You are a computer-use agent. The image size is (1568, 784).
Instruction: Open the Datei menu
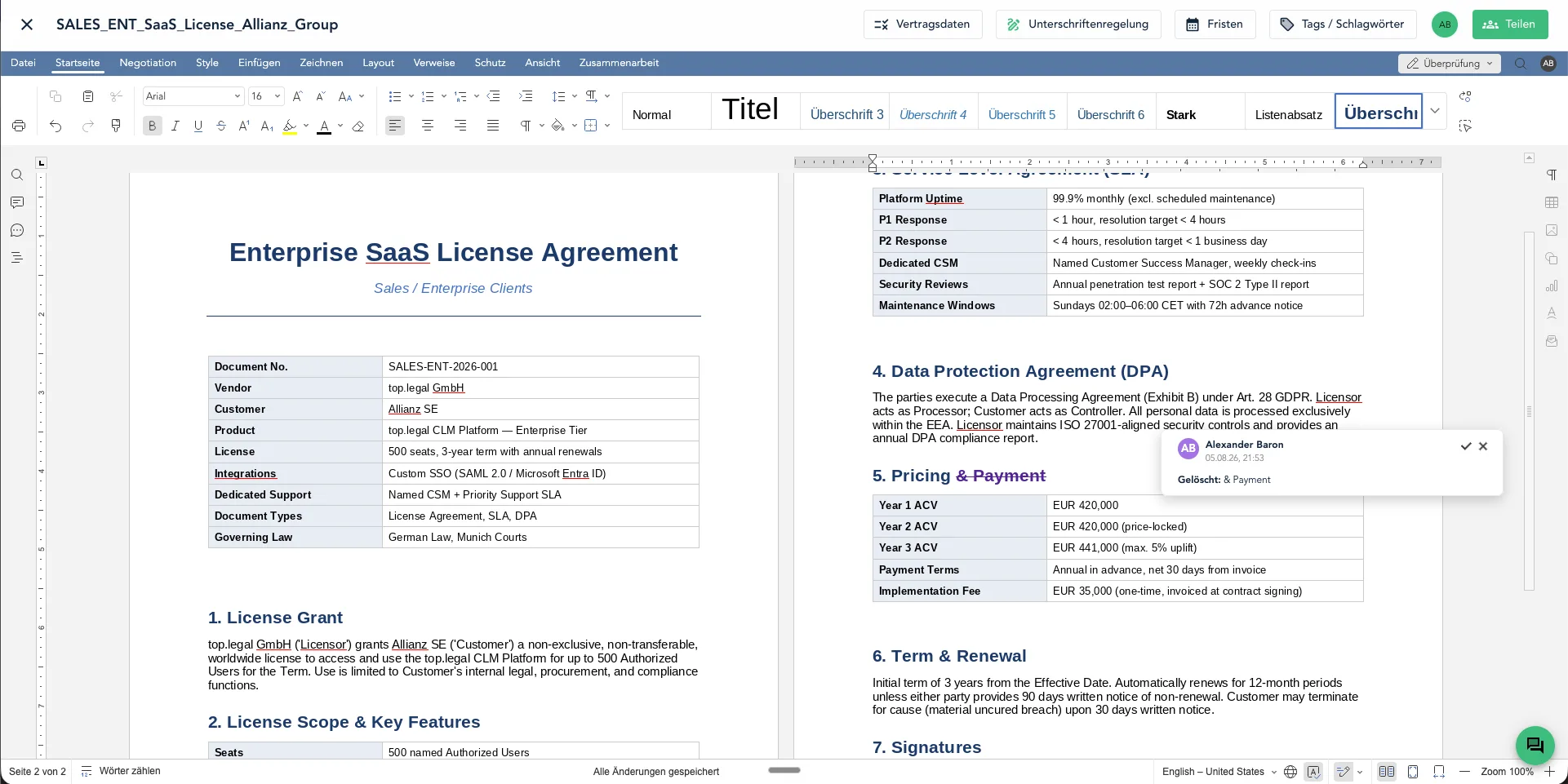click(x=23, y=63)
